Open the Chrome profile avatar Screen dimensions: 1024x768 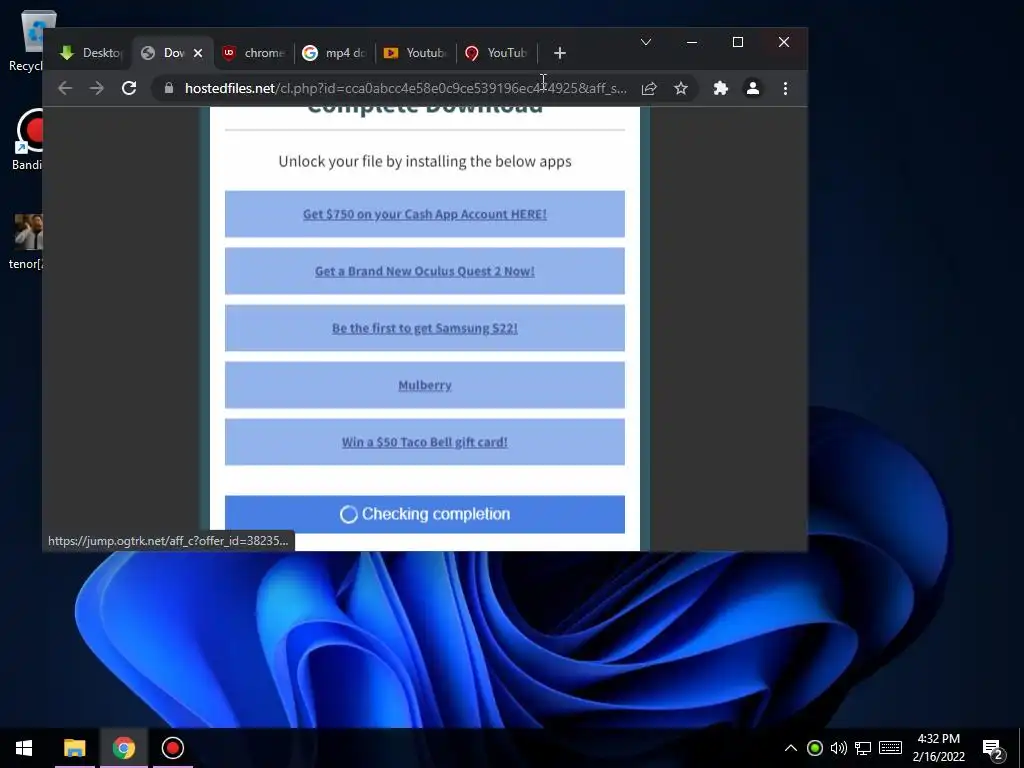(x=752, y=88)
